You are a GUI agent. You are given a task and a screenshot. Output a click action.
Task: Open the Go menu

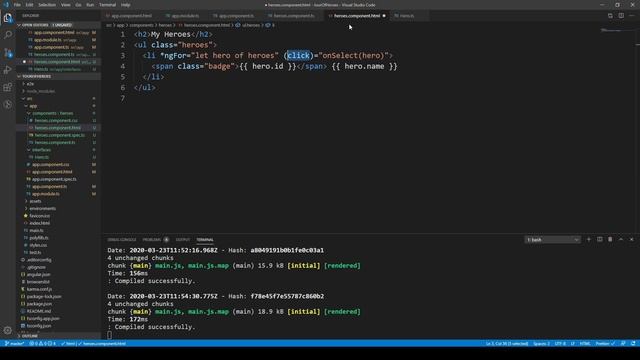(78, 5)
